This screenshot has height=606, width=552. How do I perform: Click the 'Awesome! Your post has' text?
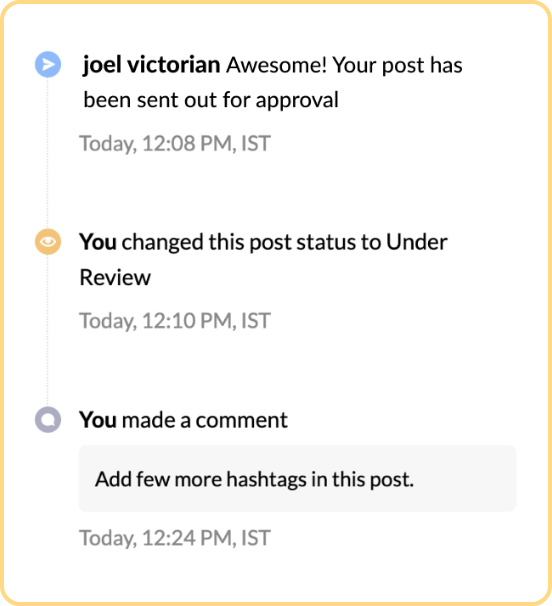click(344, 65)
